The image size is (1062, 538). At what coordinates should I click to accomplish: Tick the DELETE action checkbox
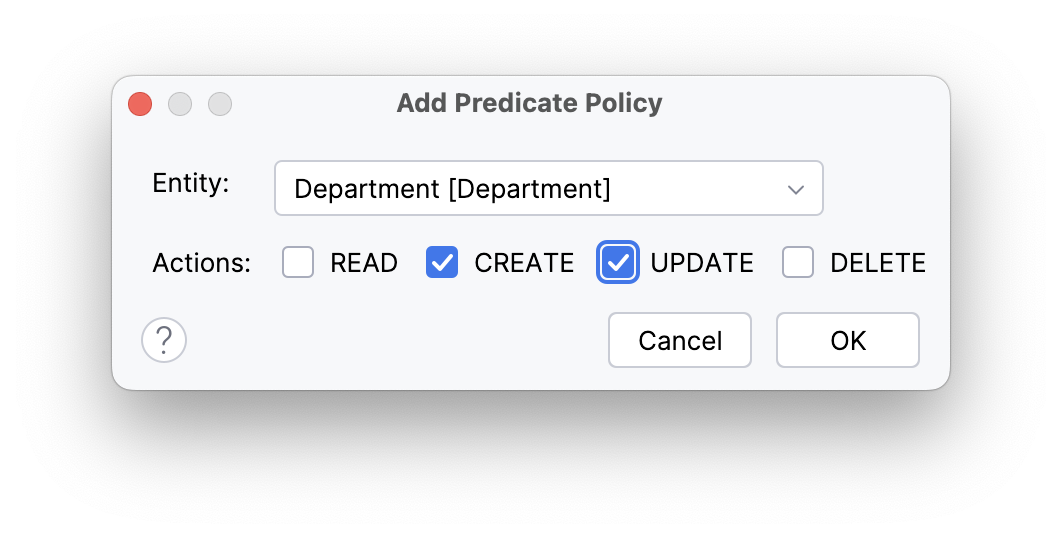(798, 263)
